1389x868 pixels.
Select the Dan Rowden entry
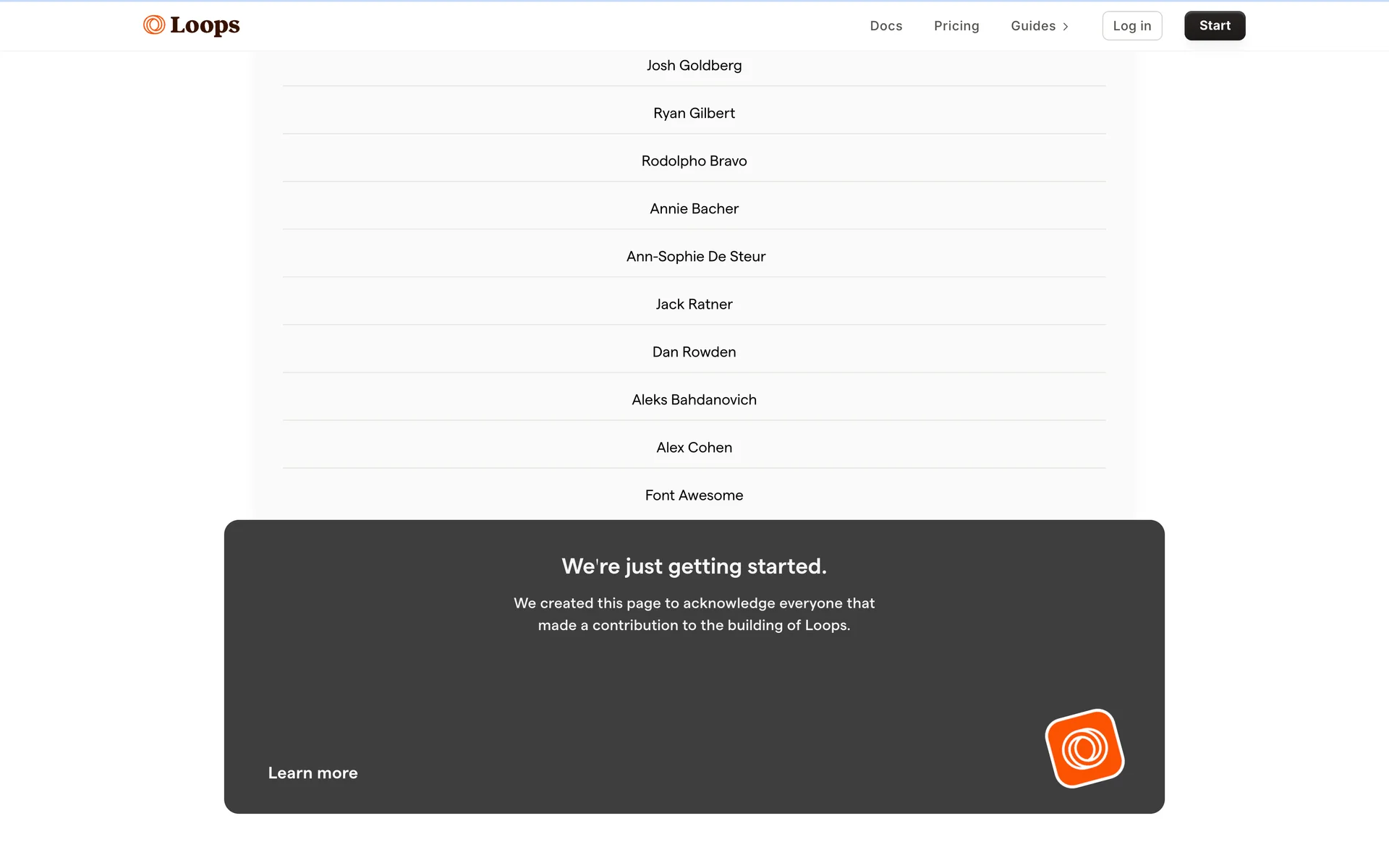(694, 352)
